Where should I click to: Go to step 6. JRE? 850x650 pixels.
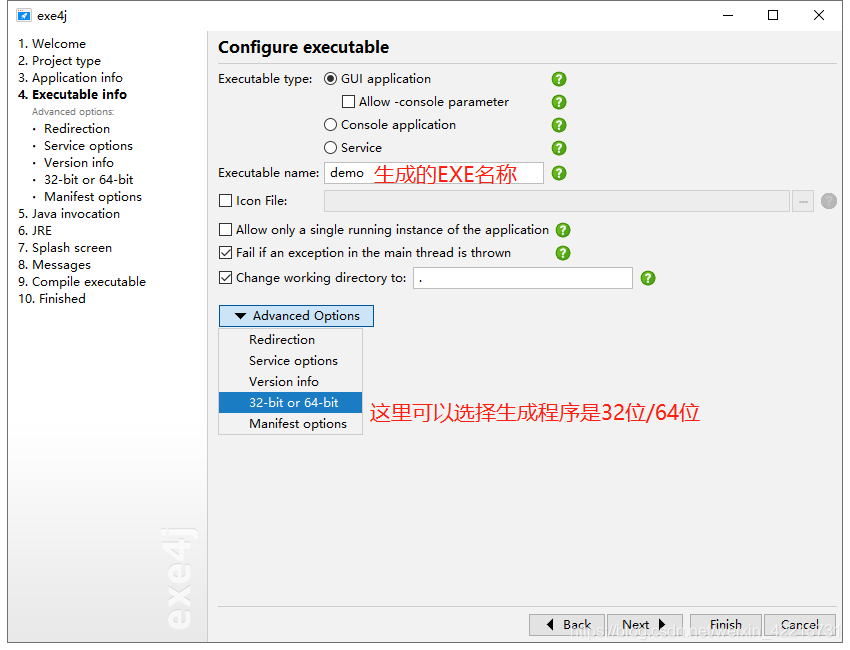point(35,231)
